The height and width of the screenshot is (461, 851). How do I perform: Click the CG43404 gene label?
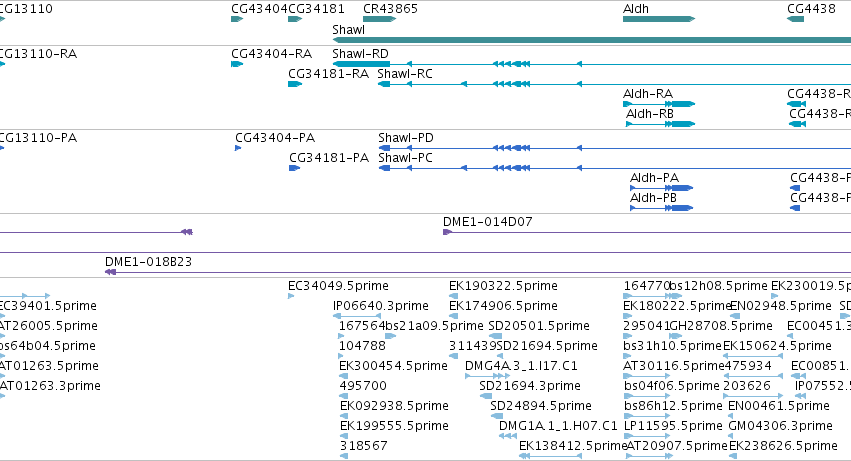click(x=259, y=9)
